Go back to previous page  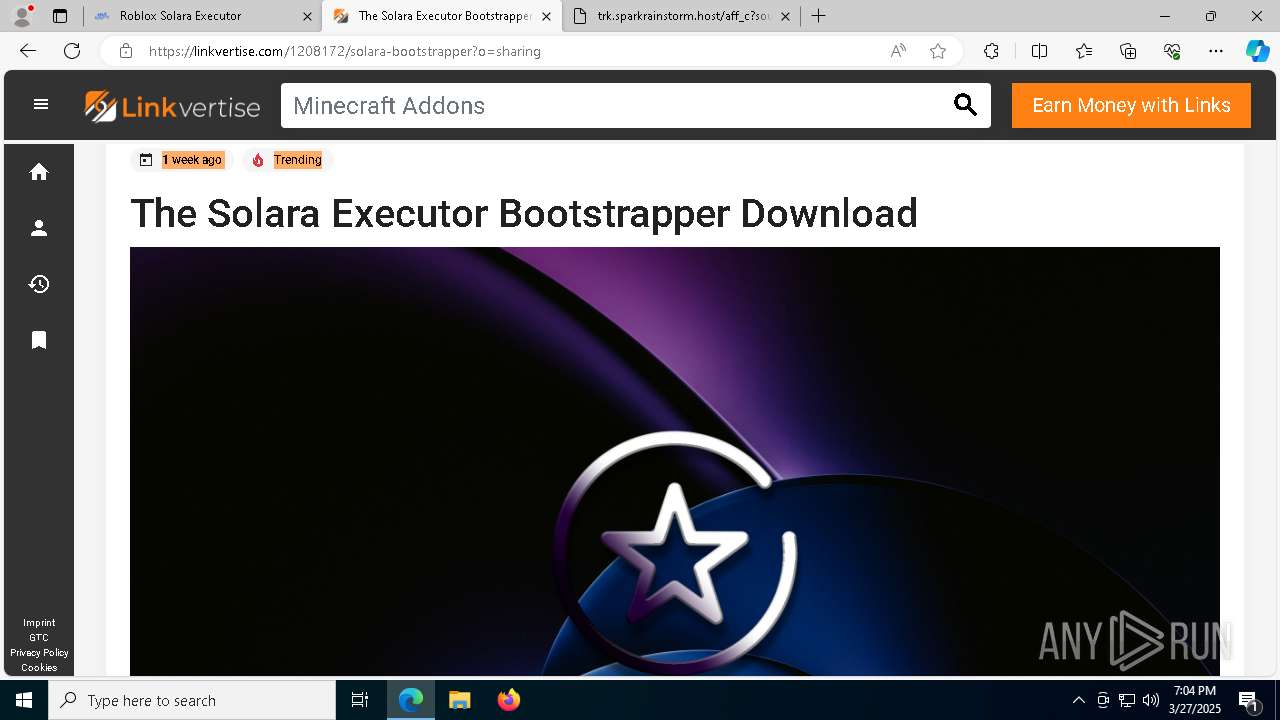tap(28, 51)
